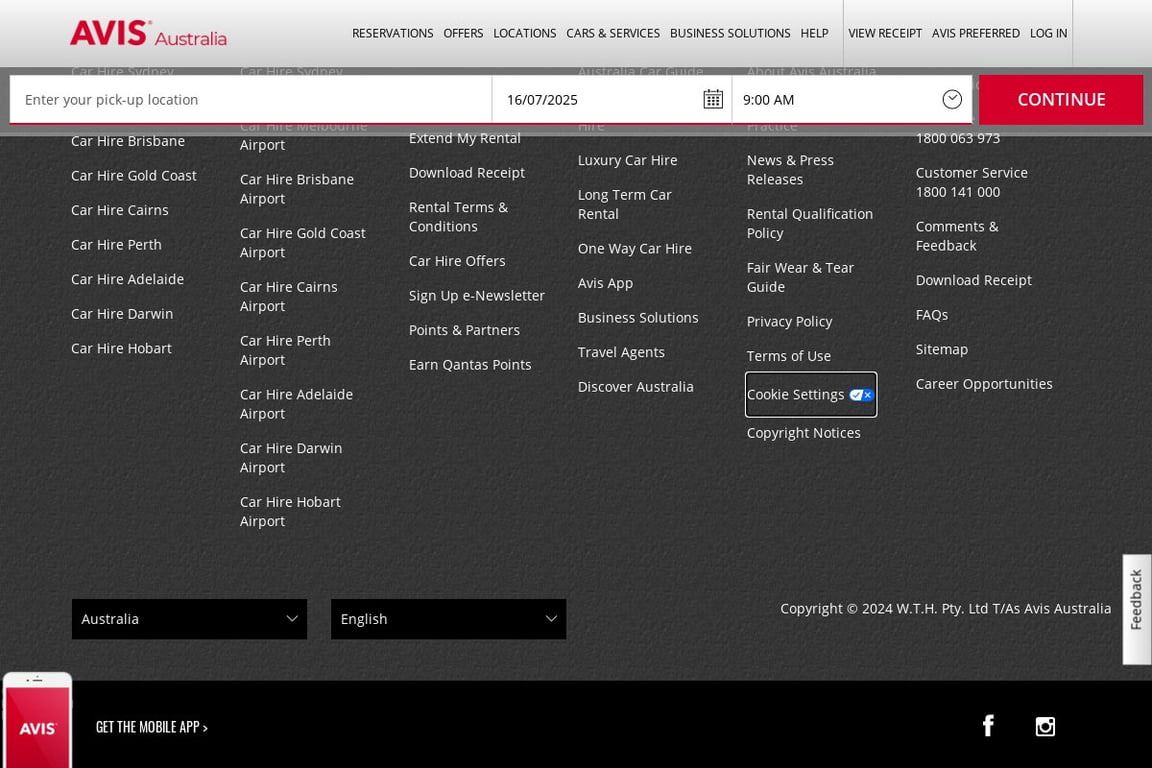Open Car Hire Adelaide link
1152x768 pixels.
pyautogui.click(x=128, y=279)
